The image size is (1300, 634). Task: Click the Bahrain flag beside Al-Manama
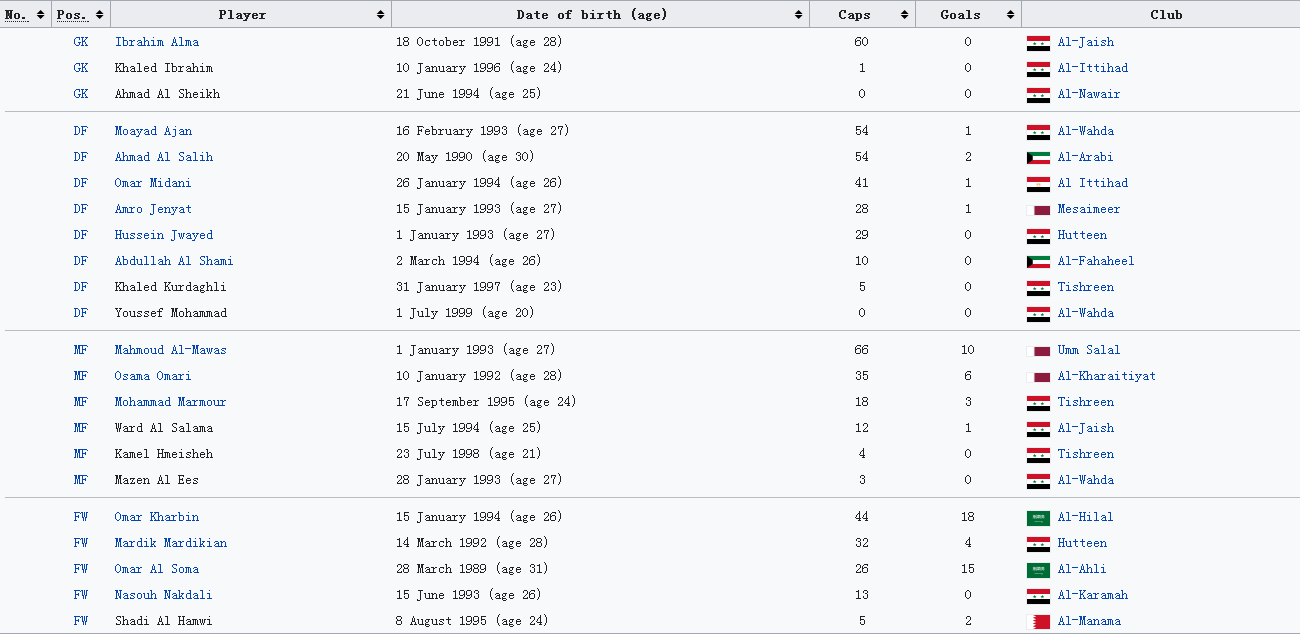(x=1038, y=622)
